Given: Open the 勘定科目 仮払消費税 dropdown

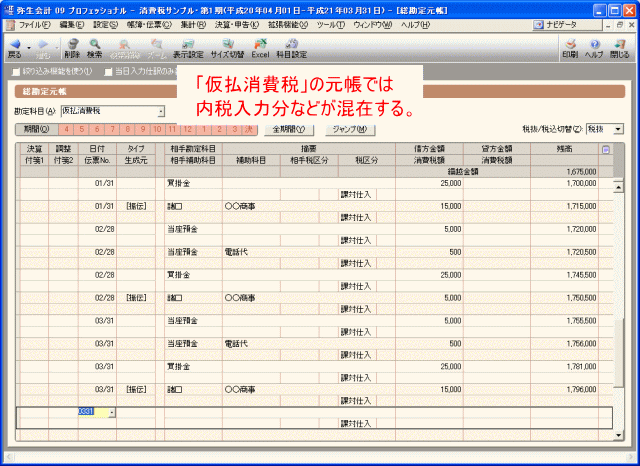Looking at the screenshot, I should (161, 111).
